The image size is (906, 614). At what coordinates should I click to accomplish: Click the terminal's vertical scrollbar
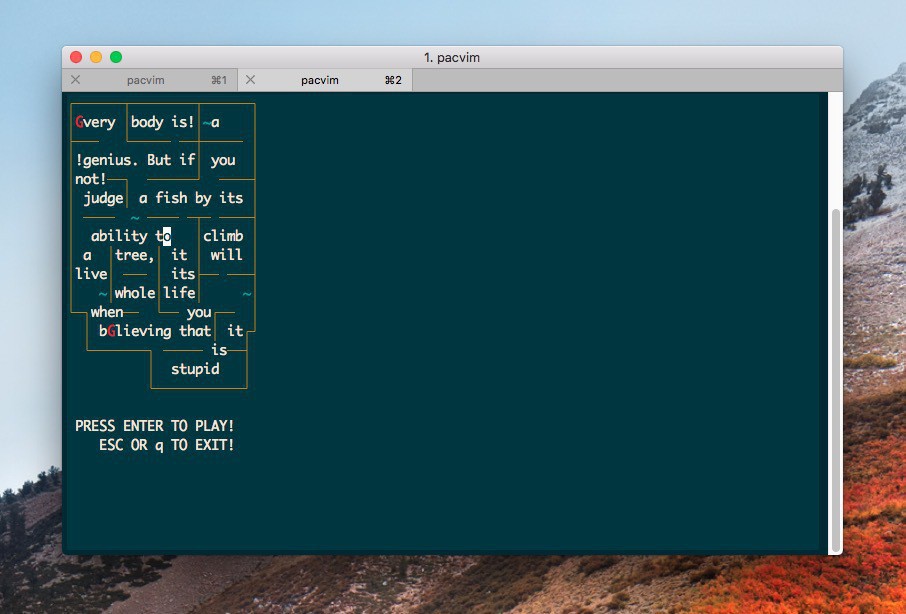pos(836,380)
